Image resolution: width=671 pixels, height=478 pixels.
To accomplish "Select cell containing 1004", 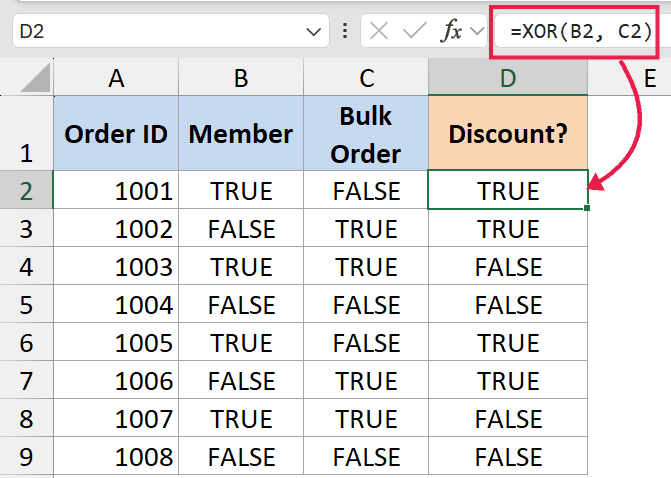I will [x=116, y=304].
